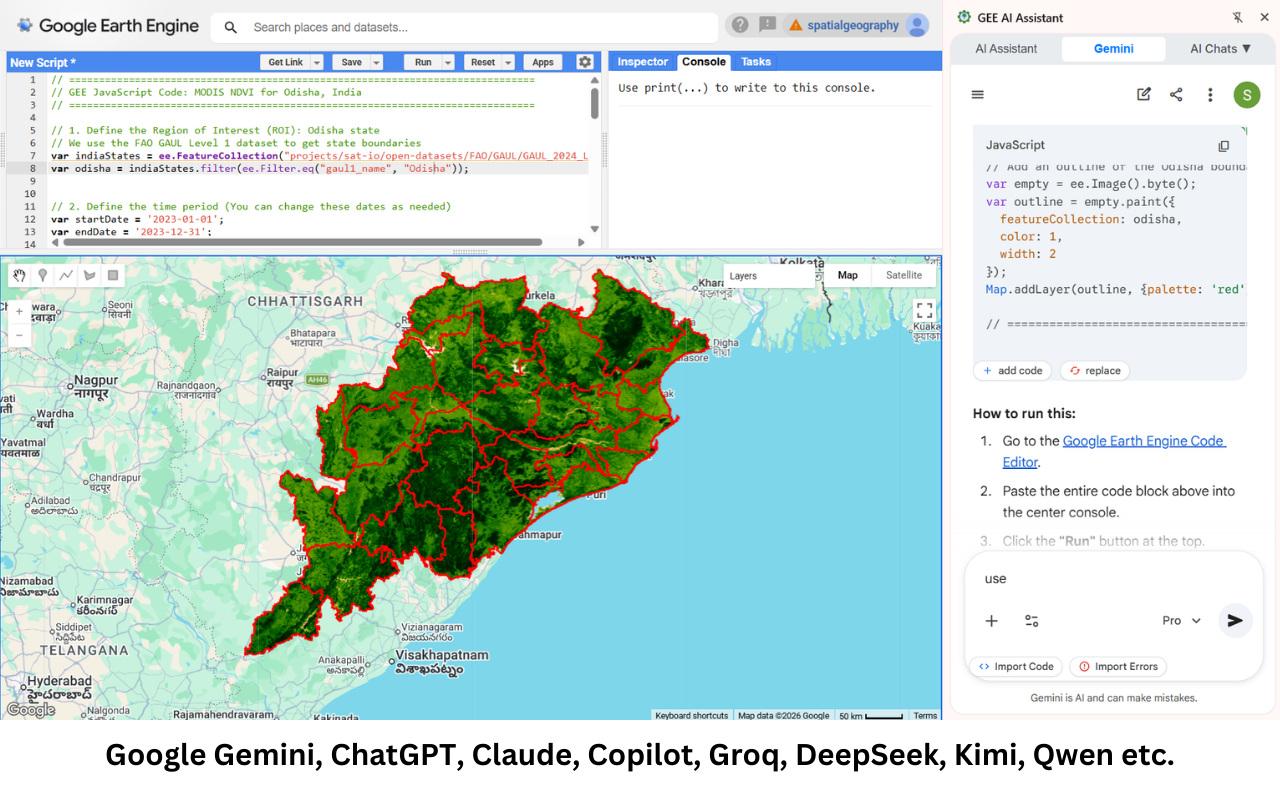Select the draw rectangle map tool
This screenshot has height=800, width=1280.
[x=112, y=275]
